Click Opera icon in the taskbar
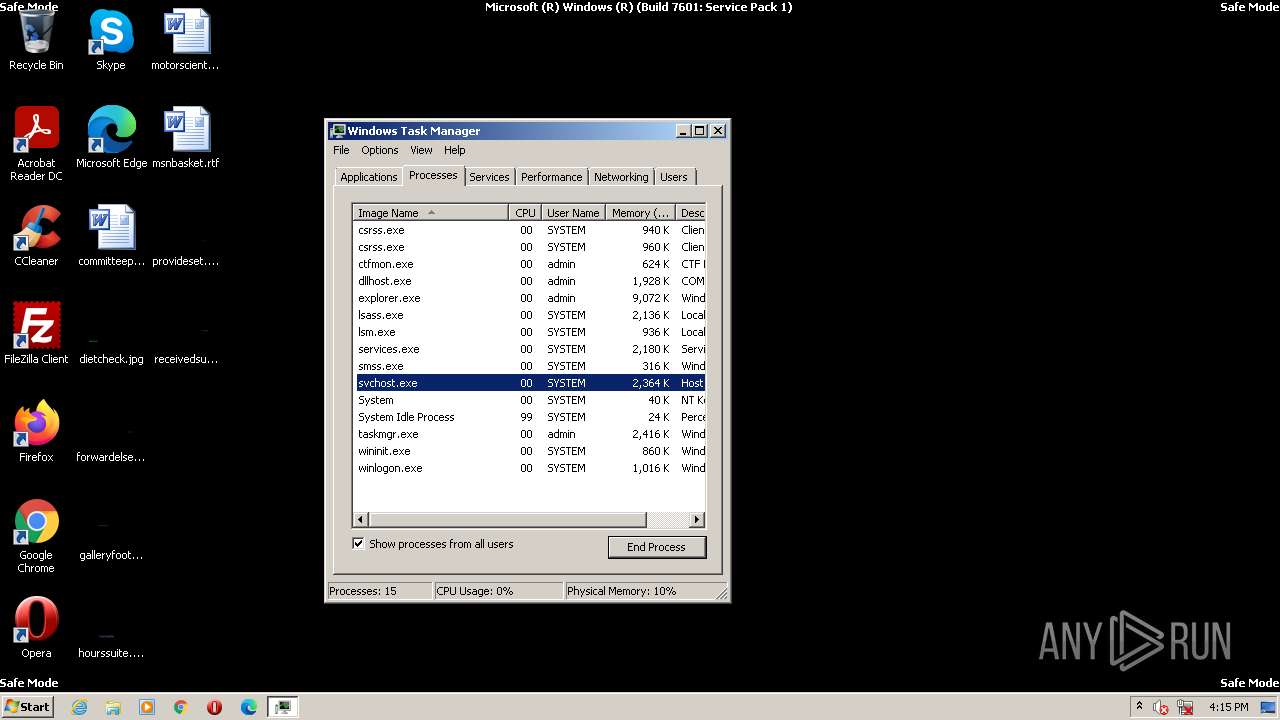Viewport: 1280px width, 720px height. 215,707
